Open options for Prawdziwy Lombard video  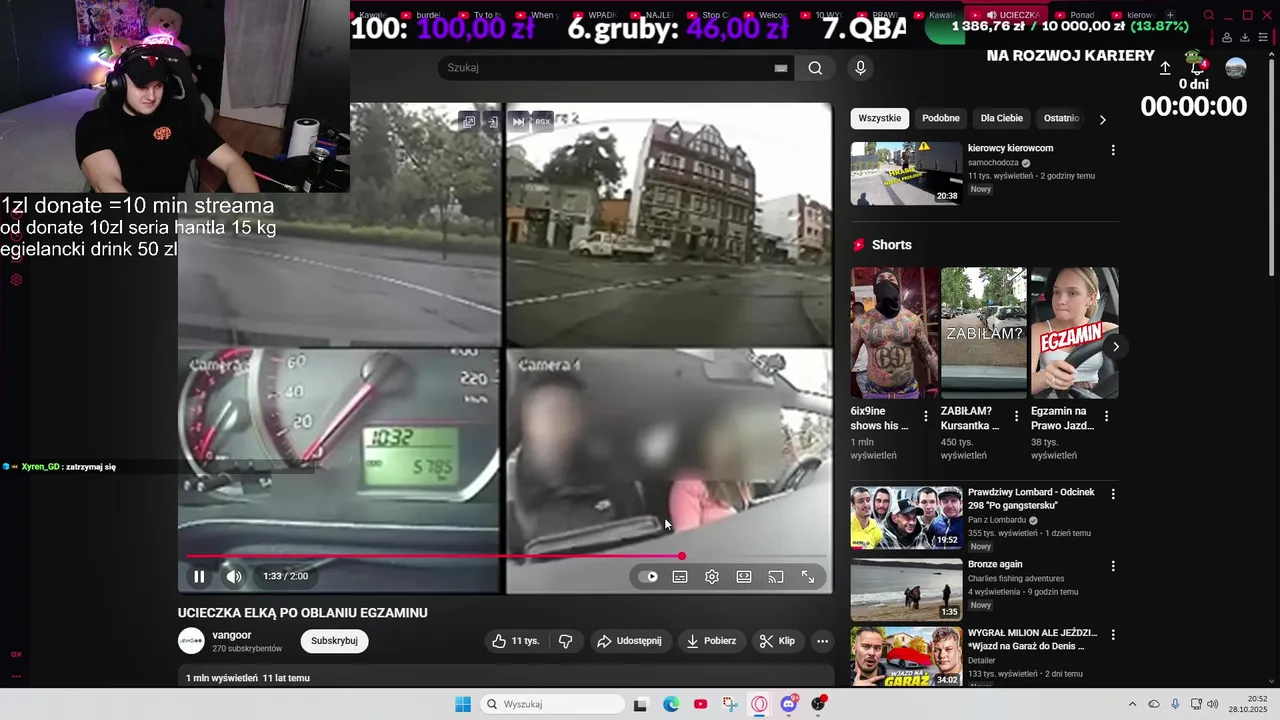coord(1113,494)
